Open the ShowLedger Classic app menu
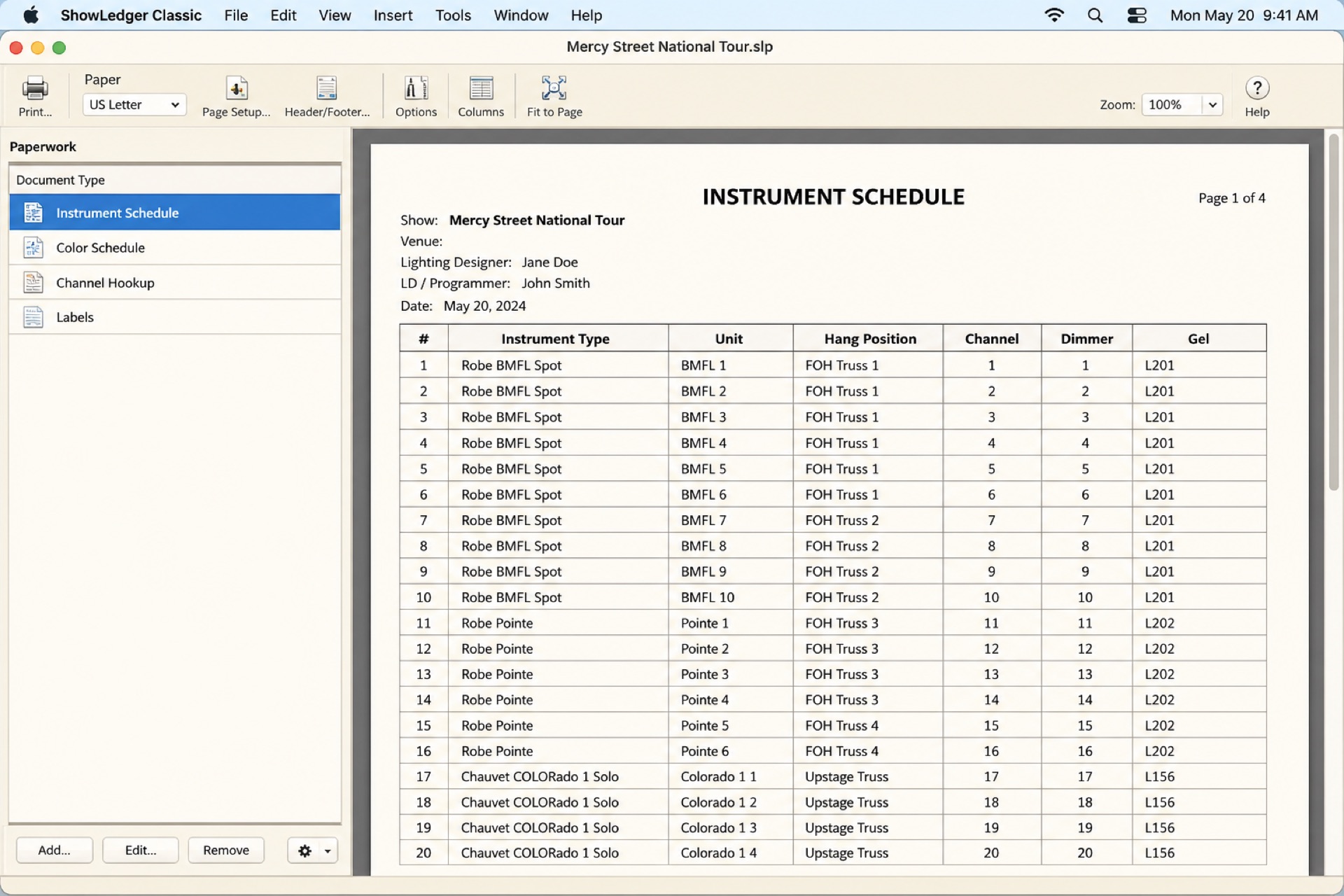 coord(131,15)
